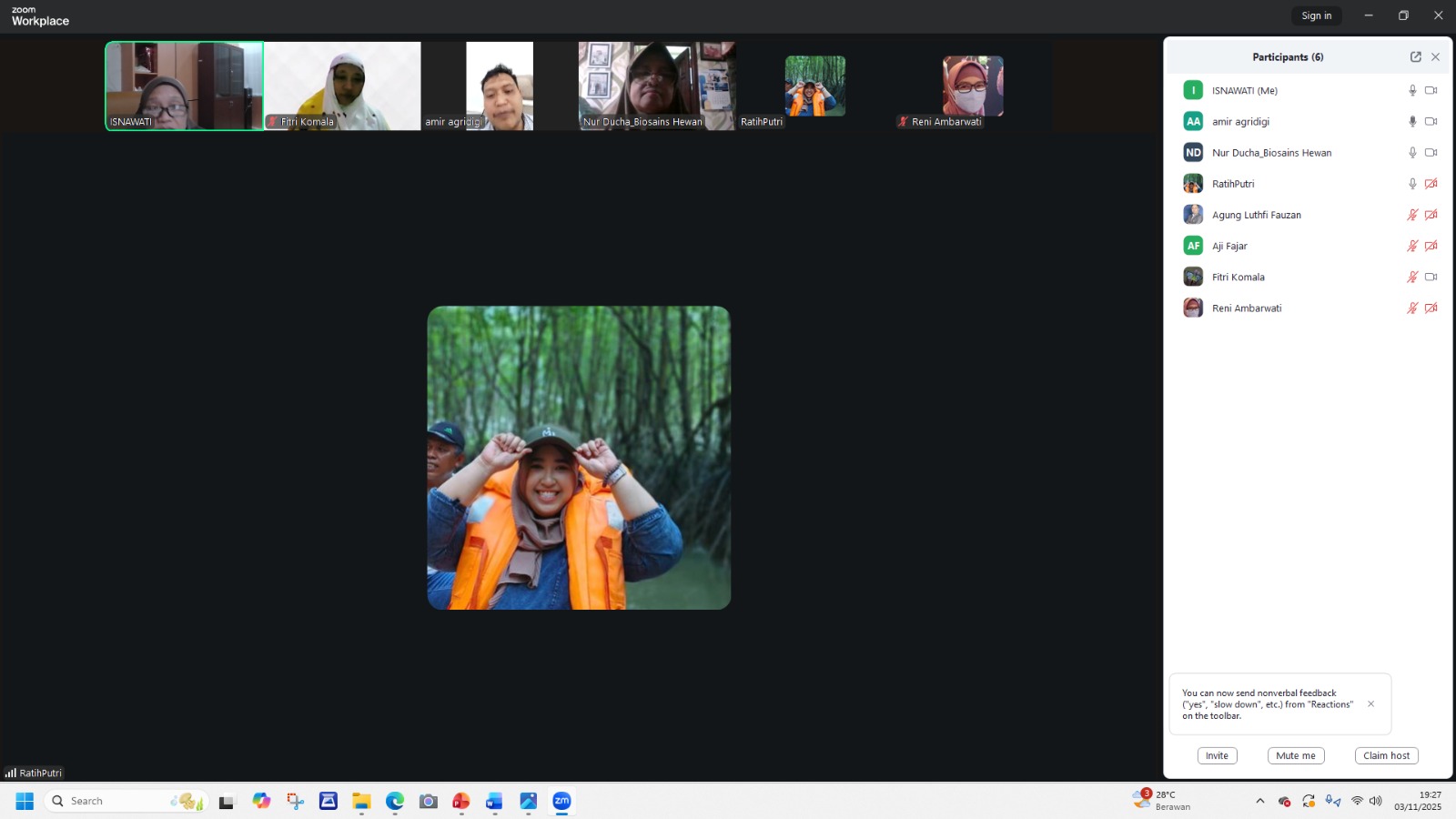Dismiss the nonverbal feedback notification

point(1370,704)
